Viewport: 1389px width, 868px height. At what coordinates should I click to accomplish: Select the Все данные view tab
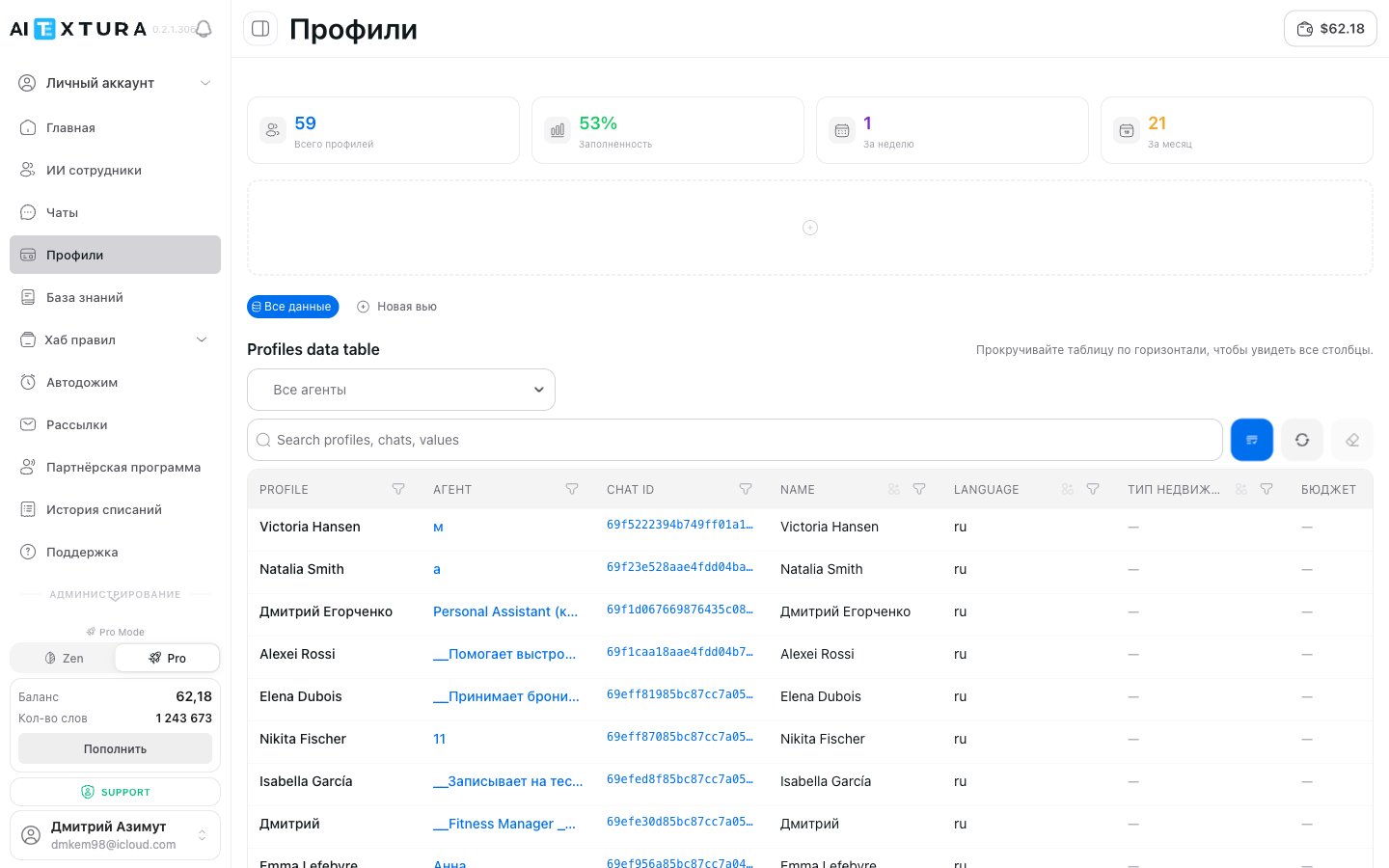(x=292, y=307)
